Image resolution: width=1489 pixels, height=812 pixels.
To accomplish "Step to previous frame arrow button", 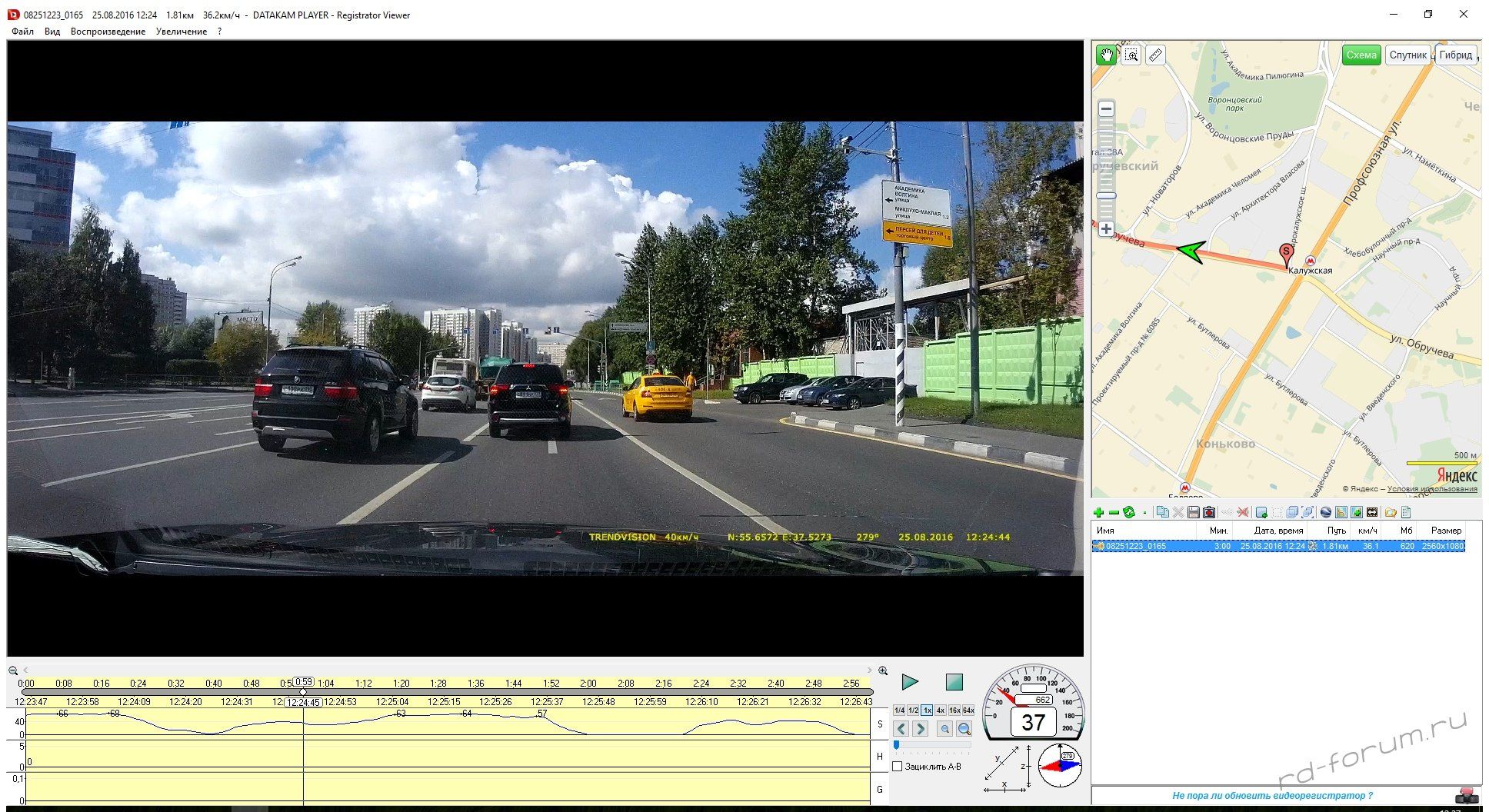I will [x=901, y=728].
